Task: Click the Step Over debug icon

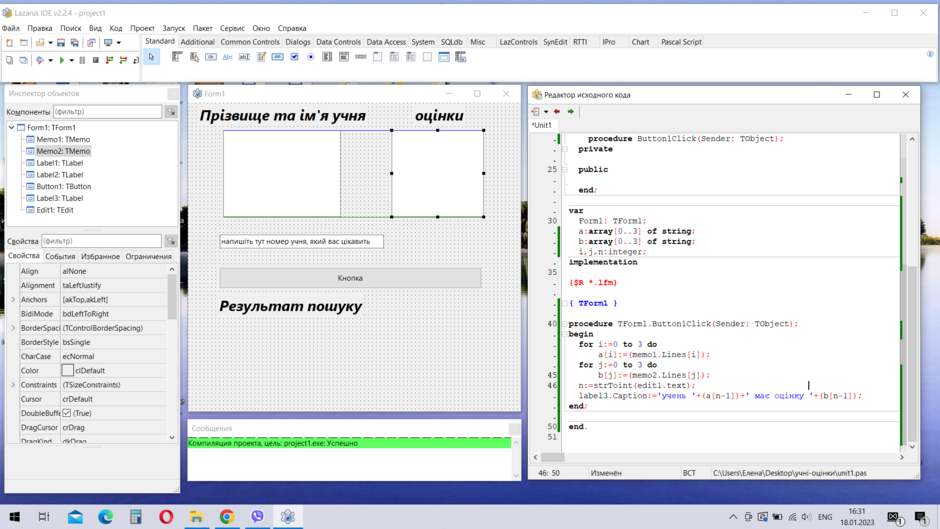Action: point(123,60)
